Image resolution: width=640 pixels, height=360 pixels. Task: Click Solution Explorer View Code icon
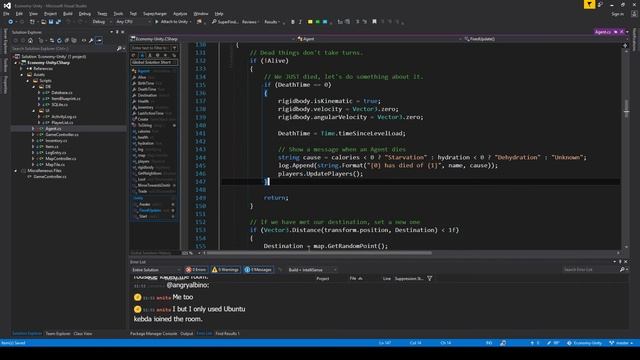point(84,40)
